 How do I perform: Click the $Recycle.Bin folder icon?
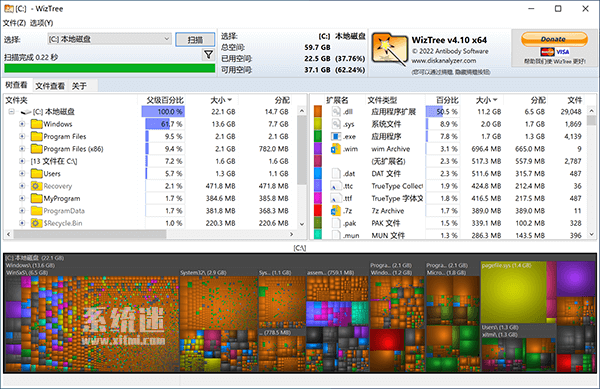point(36,223)
